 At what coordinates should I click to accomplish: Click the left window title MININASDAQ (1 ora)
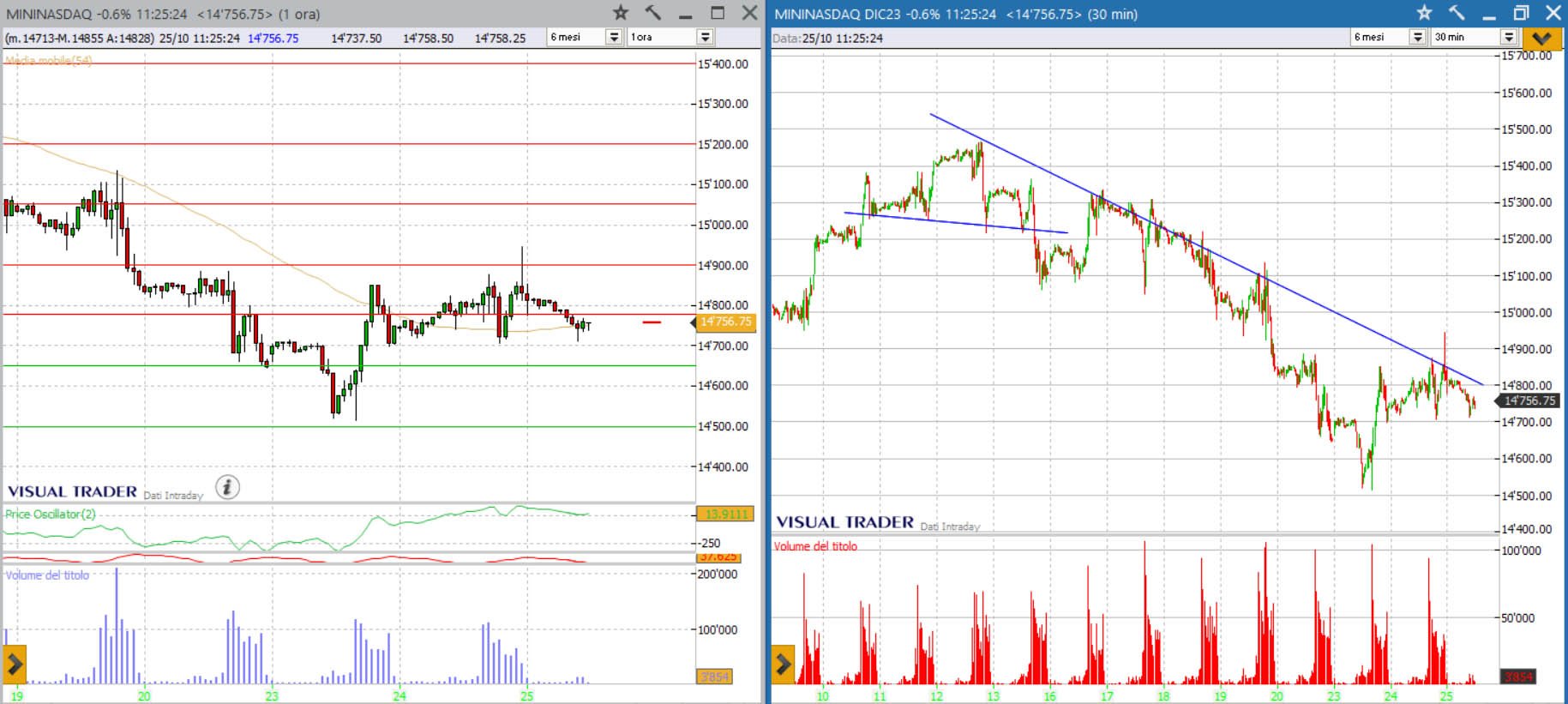[163, 14]
